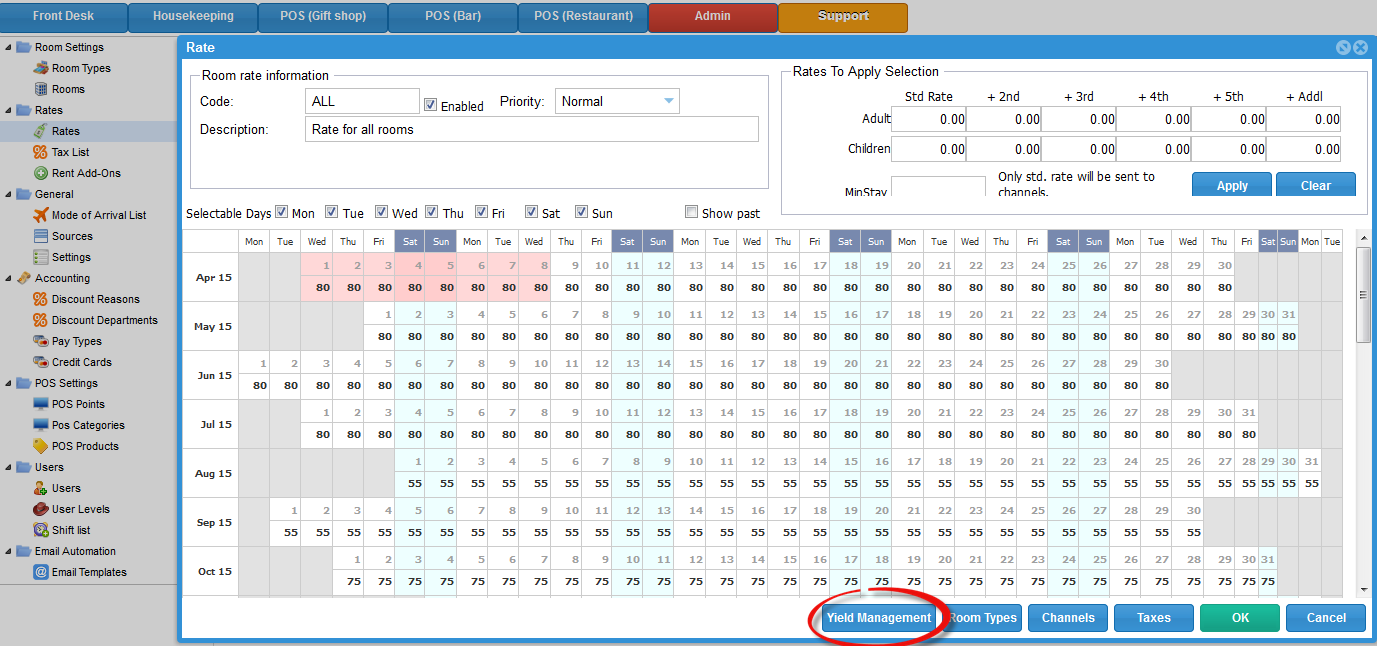Click the Mode of Arrival airplane icon
Image resolution: width=1377 pixels, height=646 pixels.
click(x=41, y=215)
